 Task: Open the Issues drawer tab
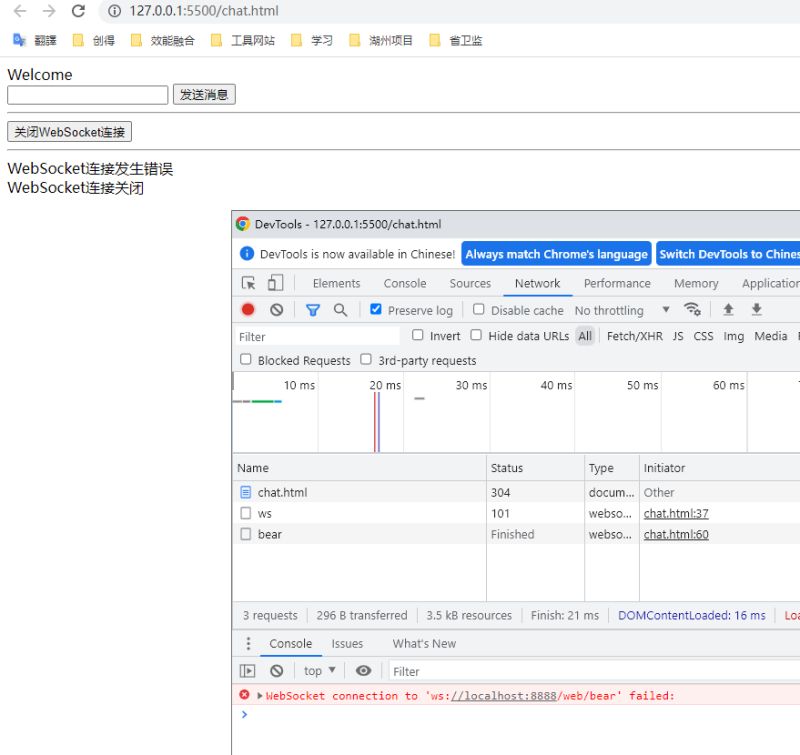[x=347, y=643]
